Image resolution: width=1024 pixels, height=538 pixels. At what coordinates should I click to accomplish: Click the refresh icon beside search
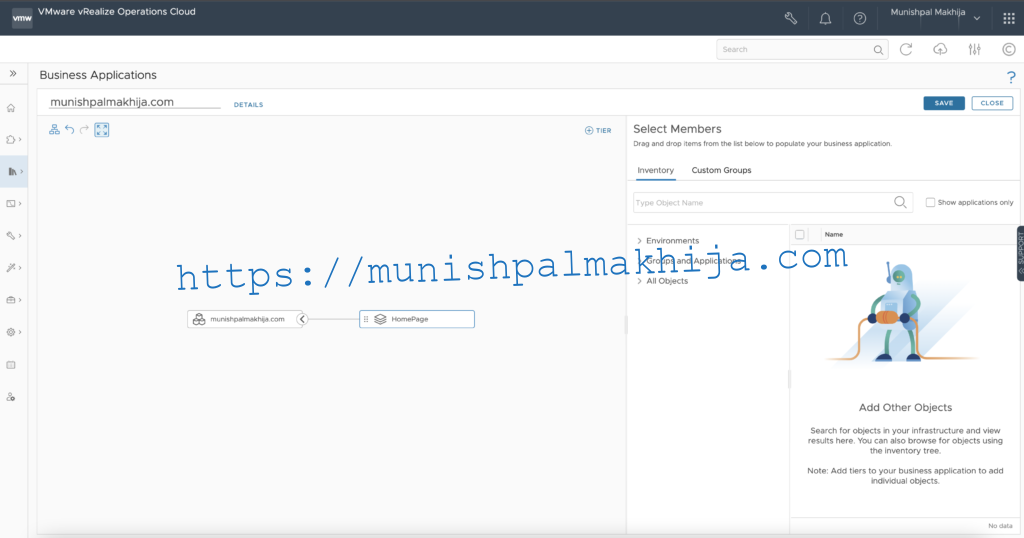tap(906, 50)
